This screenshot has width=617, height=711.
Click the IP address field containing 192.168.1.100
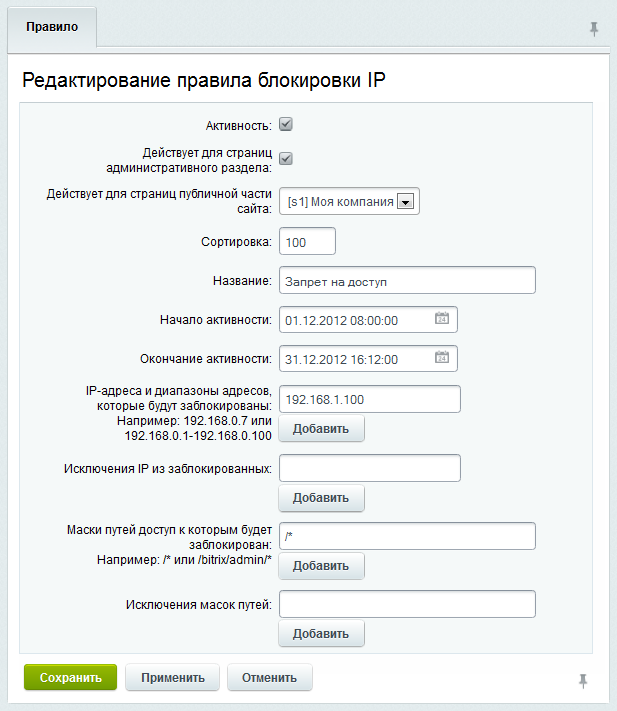[x=369, y=399]
